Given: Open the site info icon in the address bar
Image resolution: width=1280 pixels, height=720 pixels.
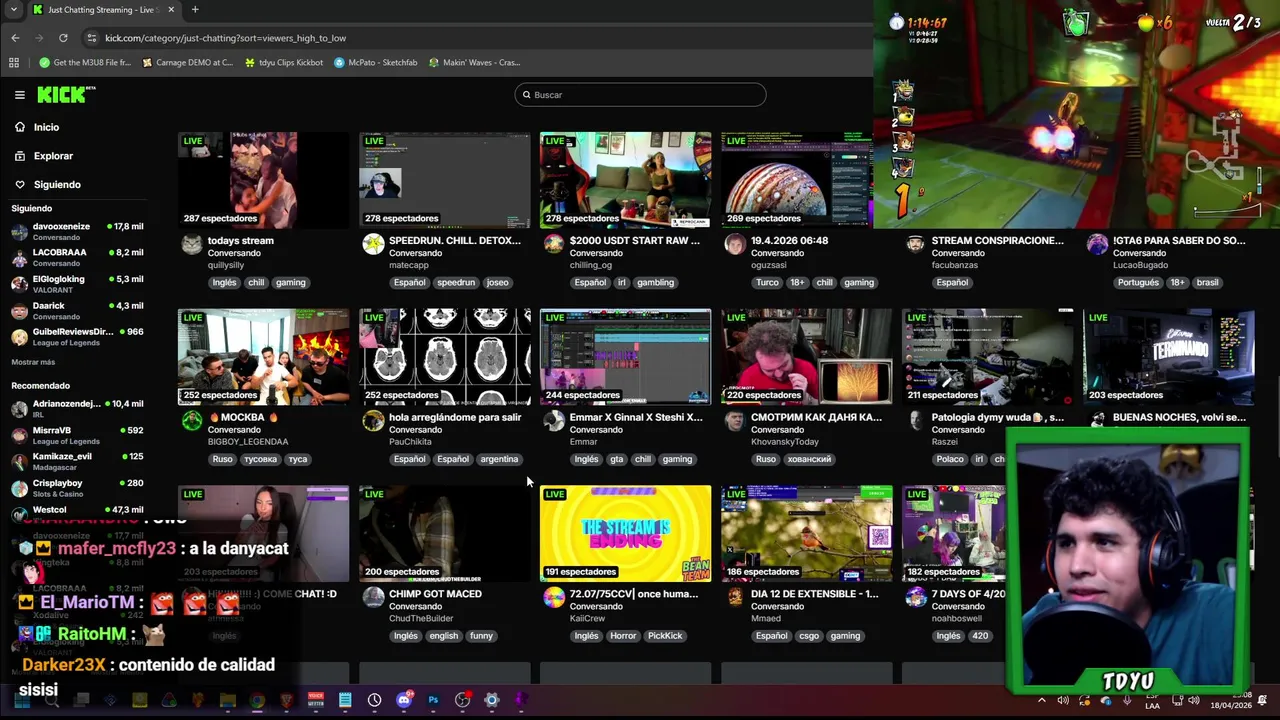Looking at the screenshot, I should [x=92, y=38].
